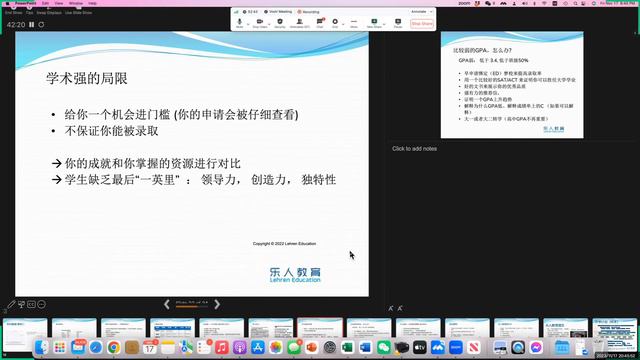Screen dimensions: 640x360
Task: Open PowerPoint from the Dock
Action: coord(312,348)
